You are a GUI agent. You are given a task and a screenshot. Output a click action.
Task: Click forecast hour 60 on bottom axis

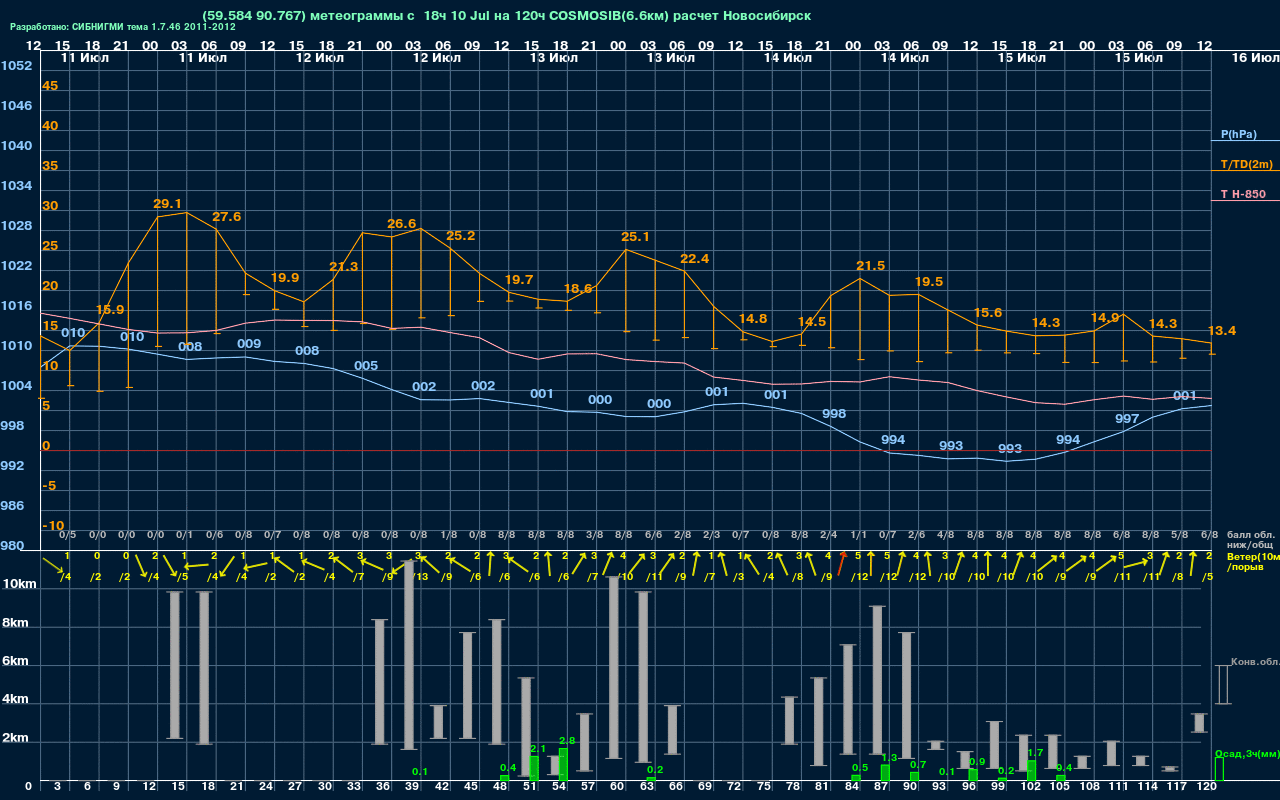coord(617,787)
